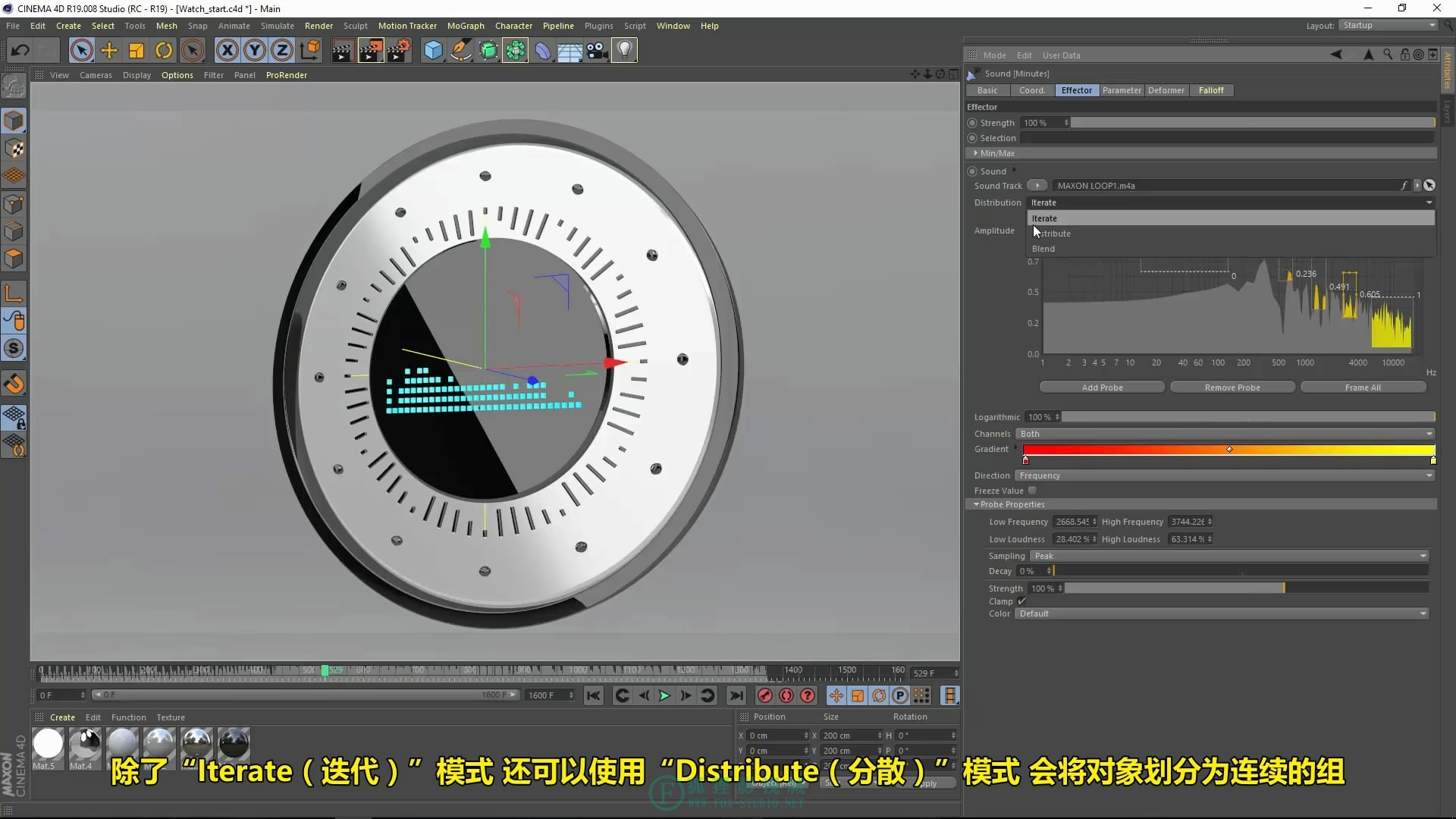Add a Cube primitive object
The height and width of the screenshot is (819, 1456).
point(433,51)
